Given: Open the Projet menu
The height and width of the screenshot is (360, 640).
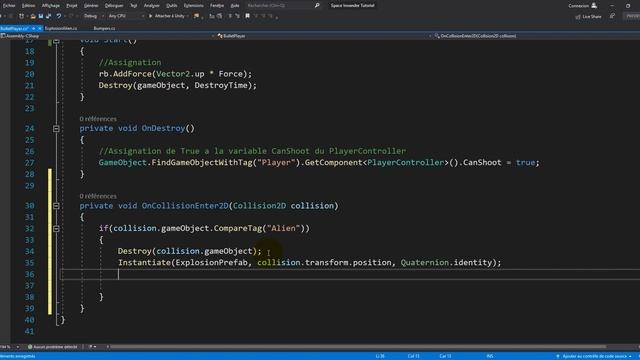Looking at the screenshot, I should (x=72, y=6).
